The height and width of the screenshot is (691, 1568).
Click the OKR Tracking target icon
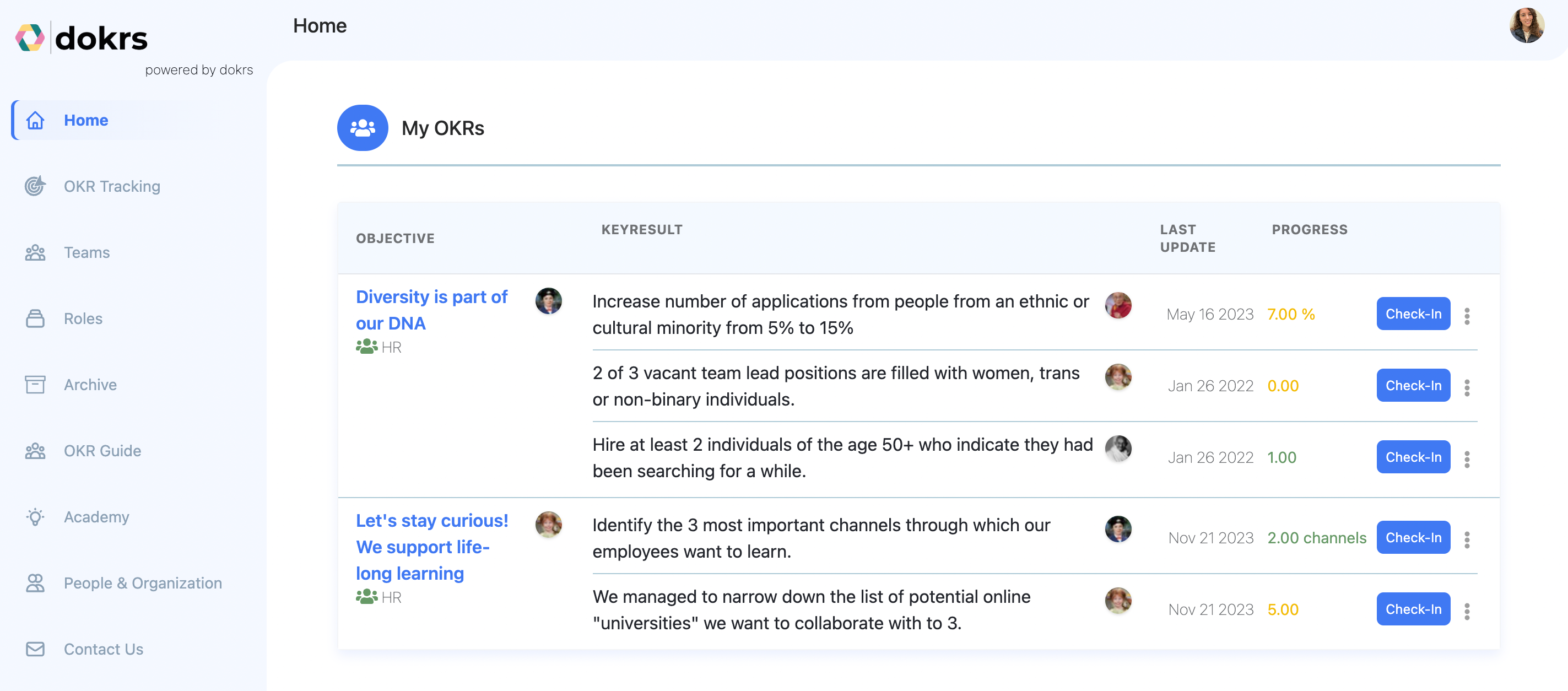pyautogui.click(x=35, y=186)
